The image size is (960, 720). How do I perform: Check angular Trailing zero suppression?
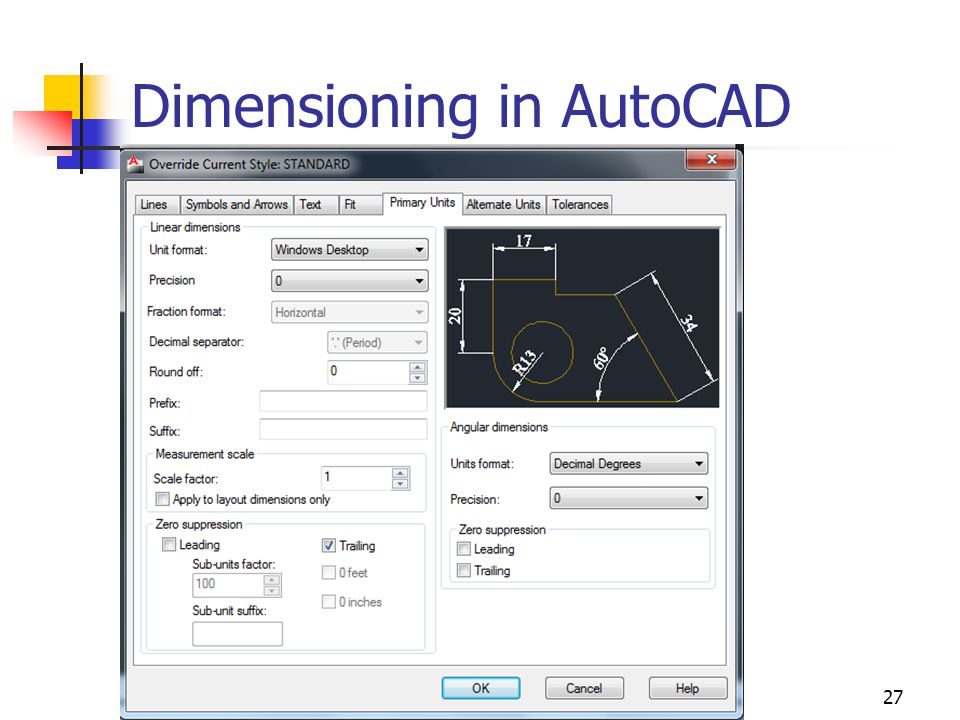coord(464,571)
